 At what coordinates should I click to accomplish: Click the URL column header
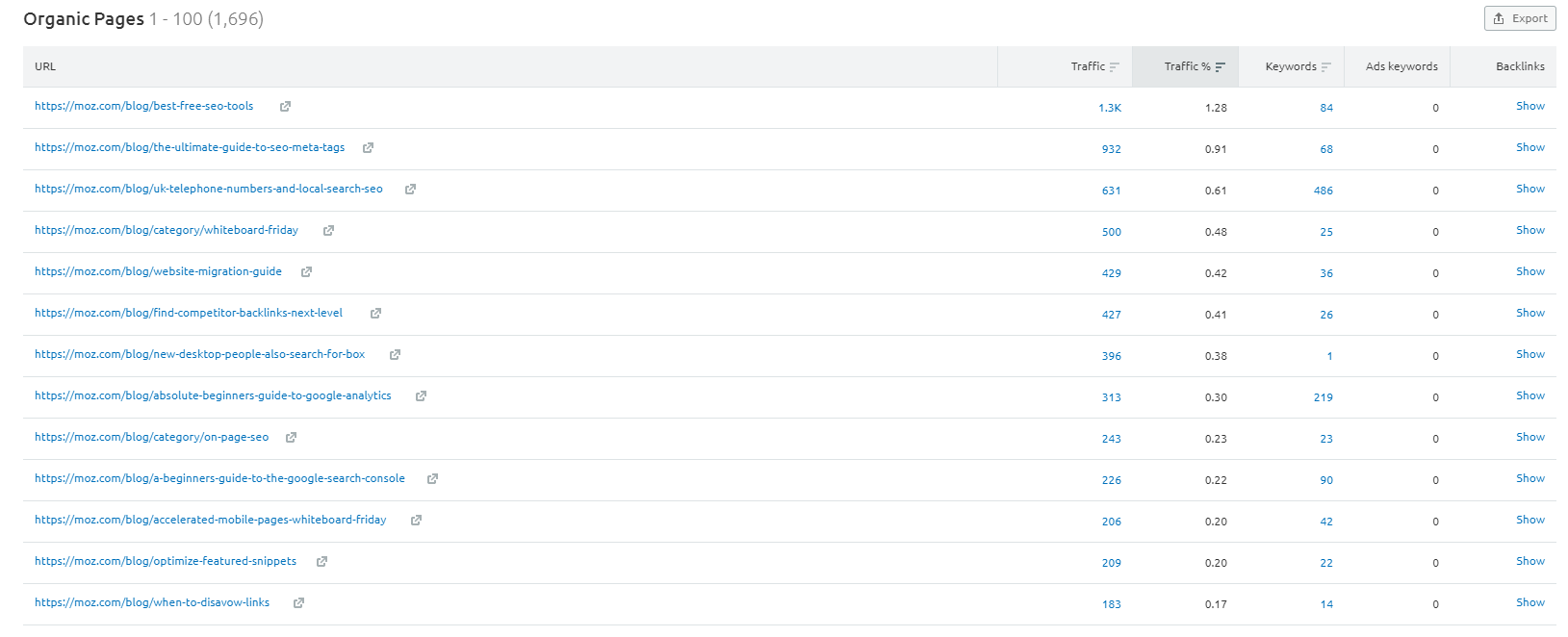[45, 66]
